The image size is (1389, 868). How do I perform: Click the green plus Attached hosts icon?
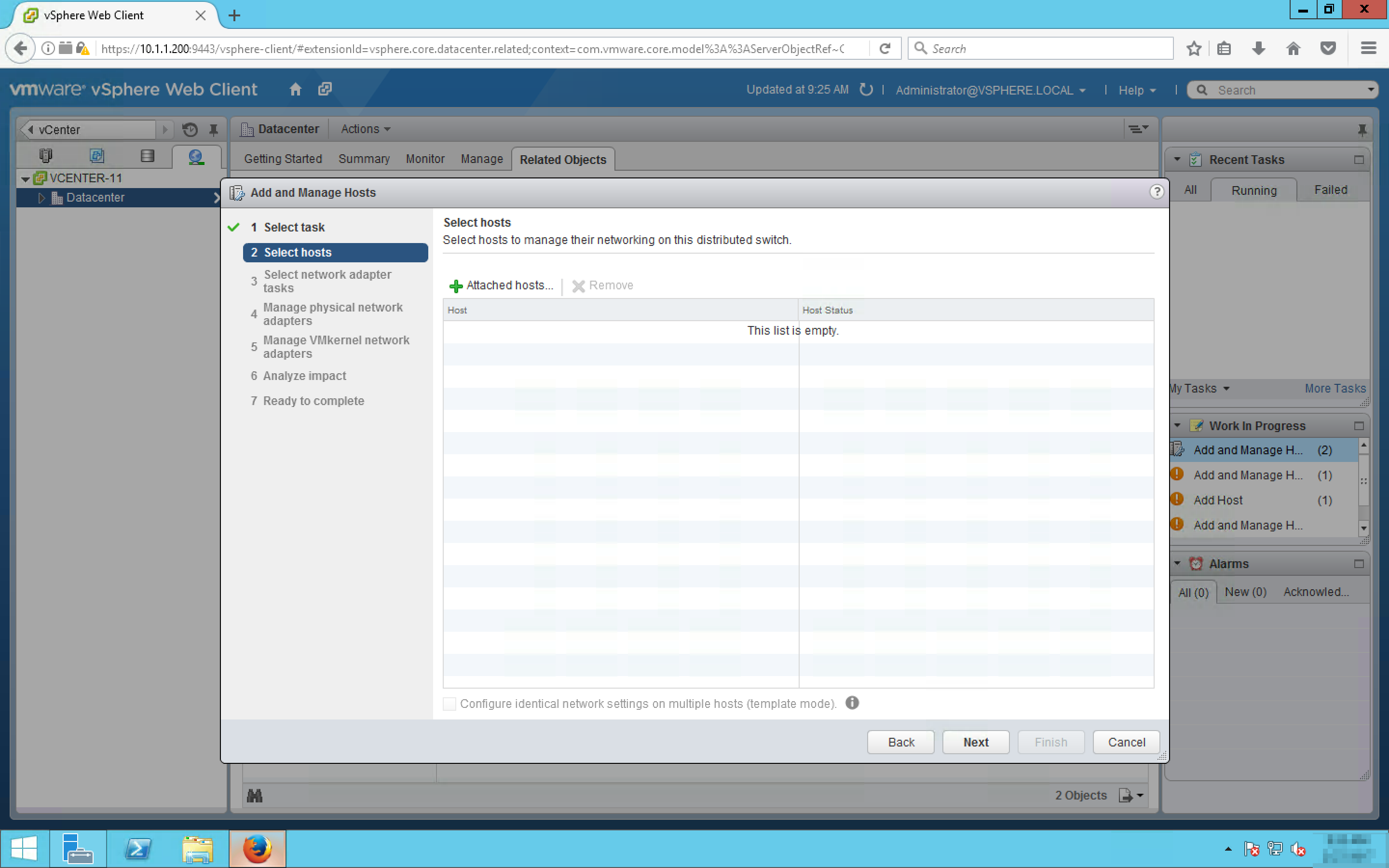[456, 286]
